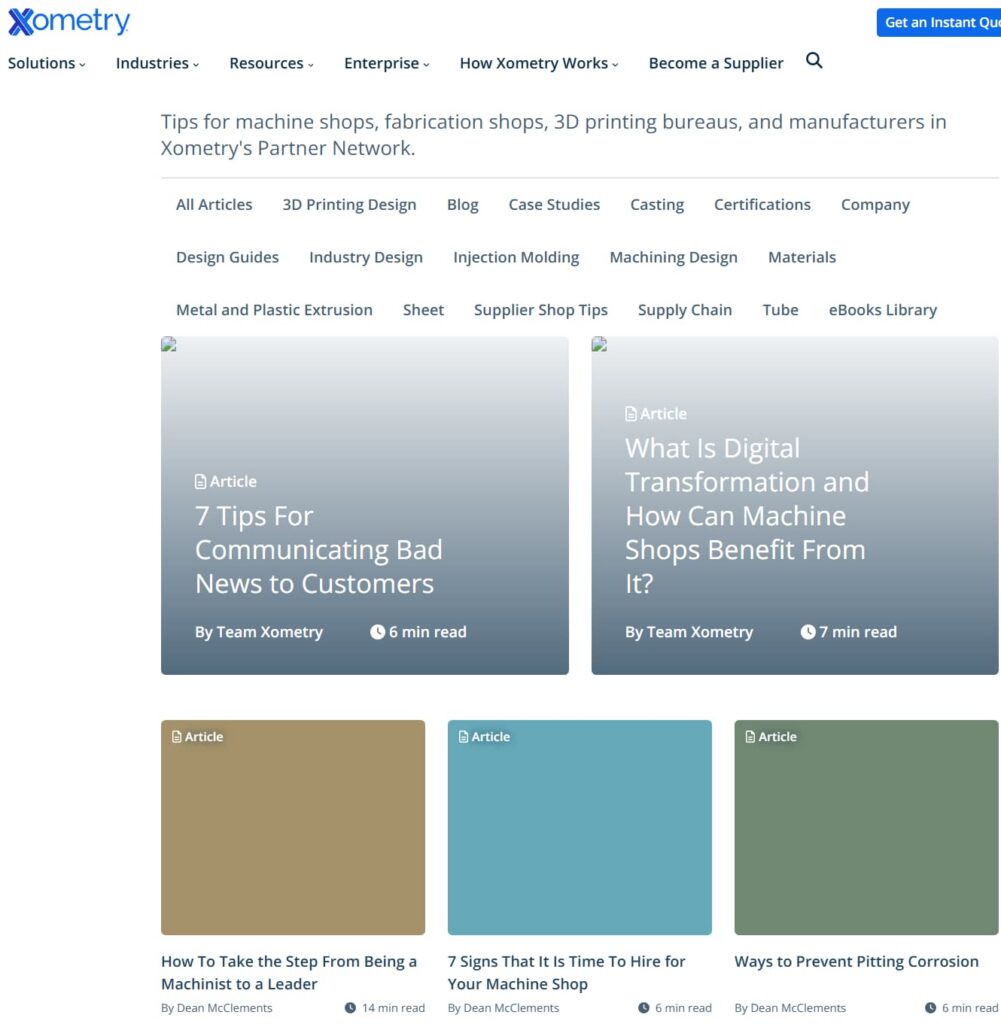Select the Supplier Shop Tips category
Screen dimensions: 1001x1024
(541, 310)
